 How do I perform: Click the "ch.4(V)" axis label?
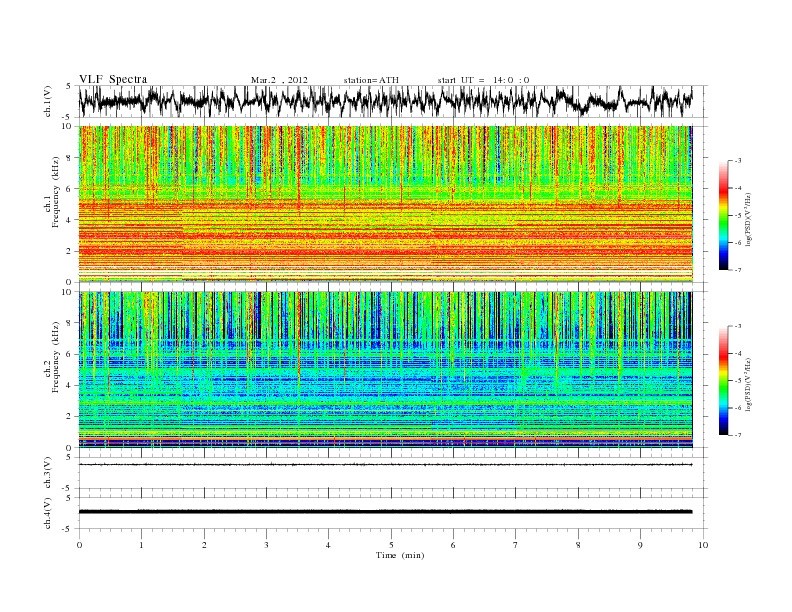point(48,514)
